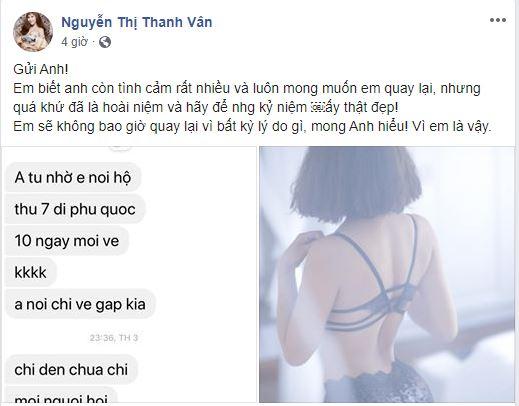519x406 pixels.
Task: Open the profile picture avatar
Action: (x=33, y=32)
